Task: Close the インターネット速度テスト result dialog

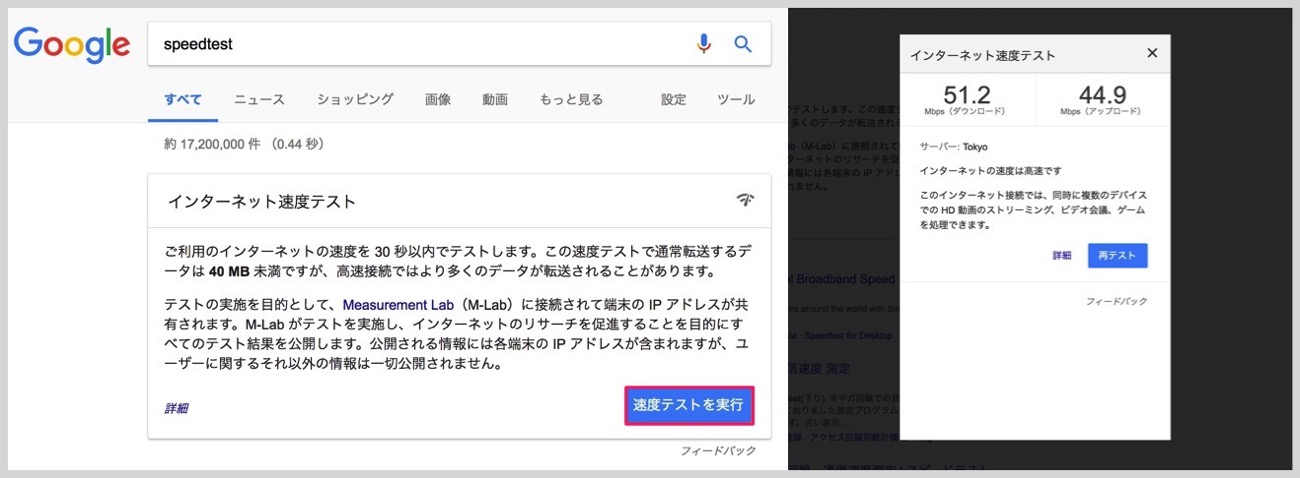Action: pos(1152,53)
